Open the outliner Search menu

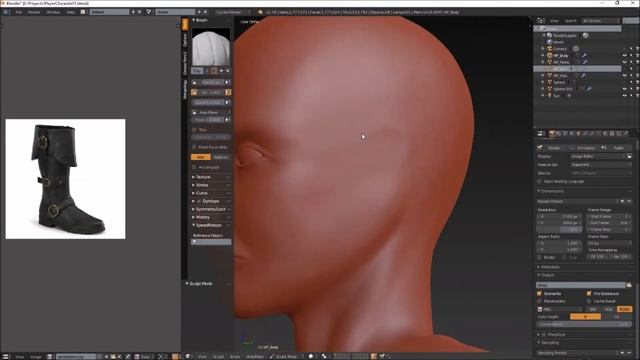[570, 20]
